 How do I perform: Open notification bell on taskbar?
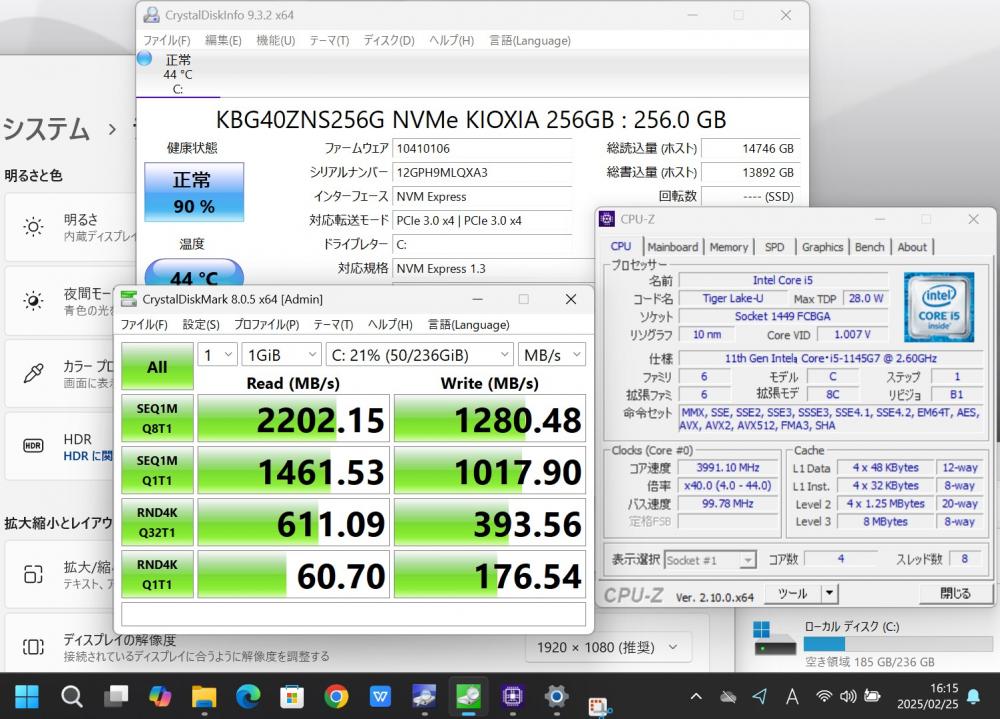click(973, 696)
